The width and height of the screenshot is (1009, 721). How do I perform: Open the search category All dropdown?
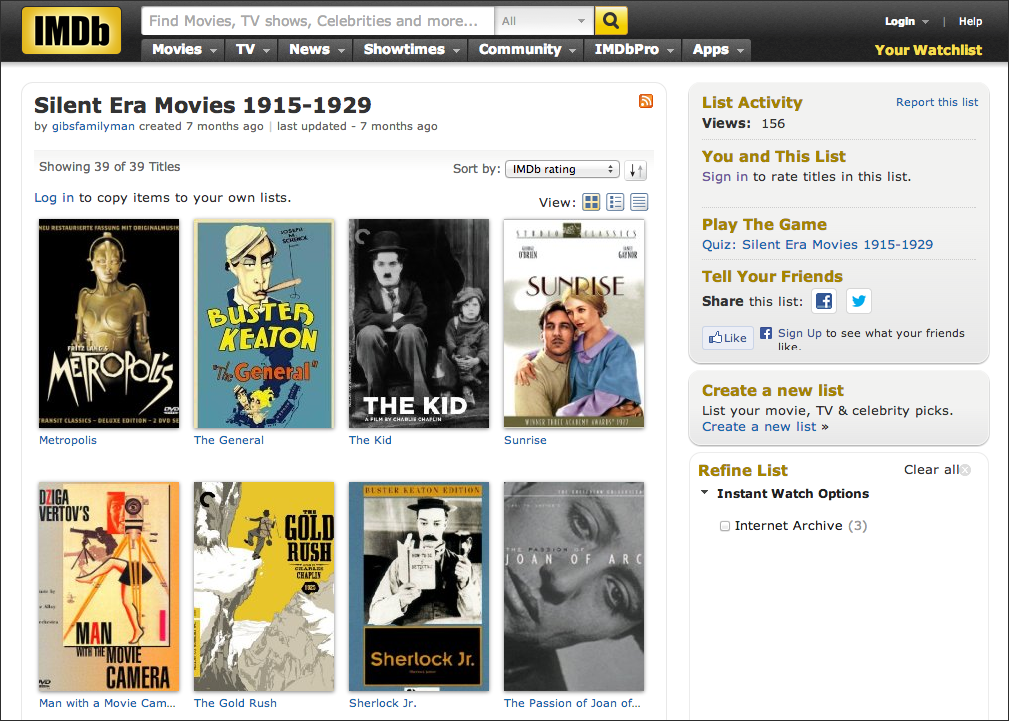coord(544,21)
